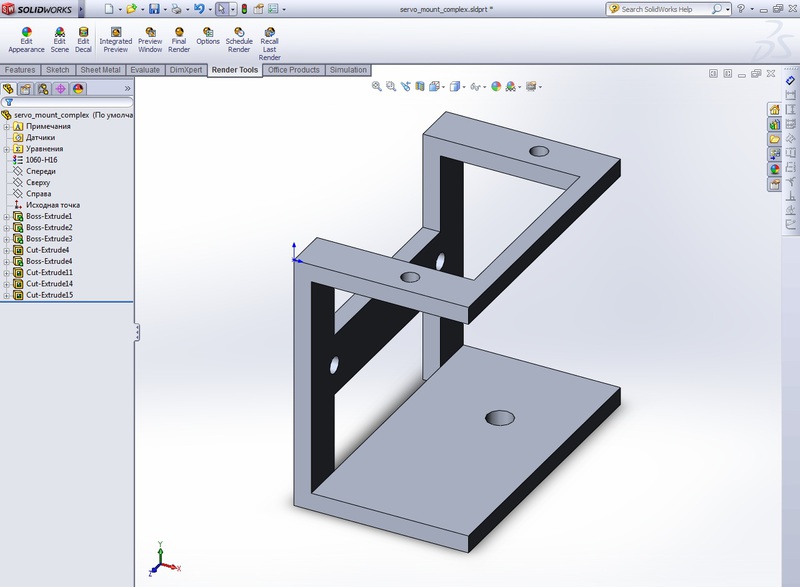Switch to the Evaluate tab

pyautogui.click(x=145, y=70)
